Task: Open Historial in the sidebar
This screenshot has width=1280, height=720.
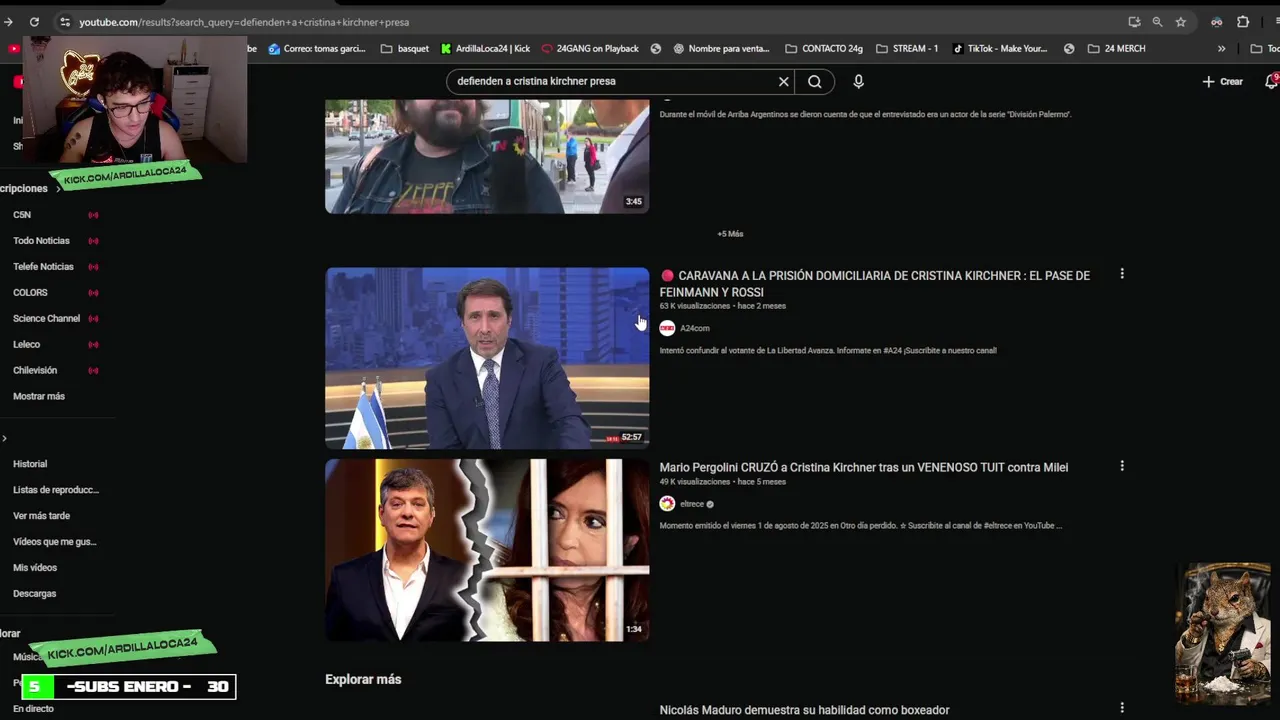Action: 30,464
